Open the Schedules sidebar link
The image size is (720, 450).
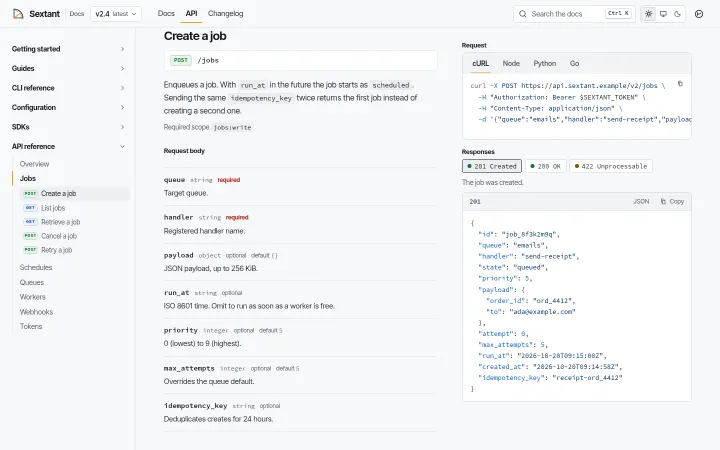click(36, 267)
